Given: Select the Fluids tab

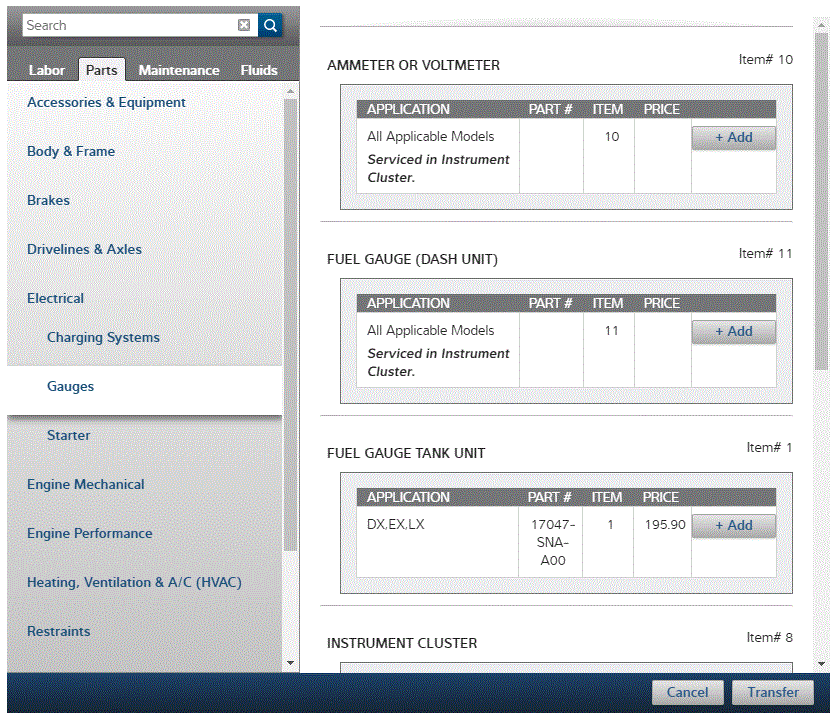Looking at the screenshot, I should click(x=259, y=70).
